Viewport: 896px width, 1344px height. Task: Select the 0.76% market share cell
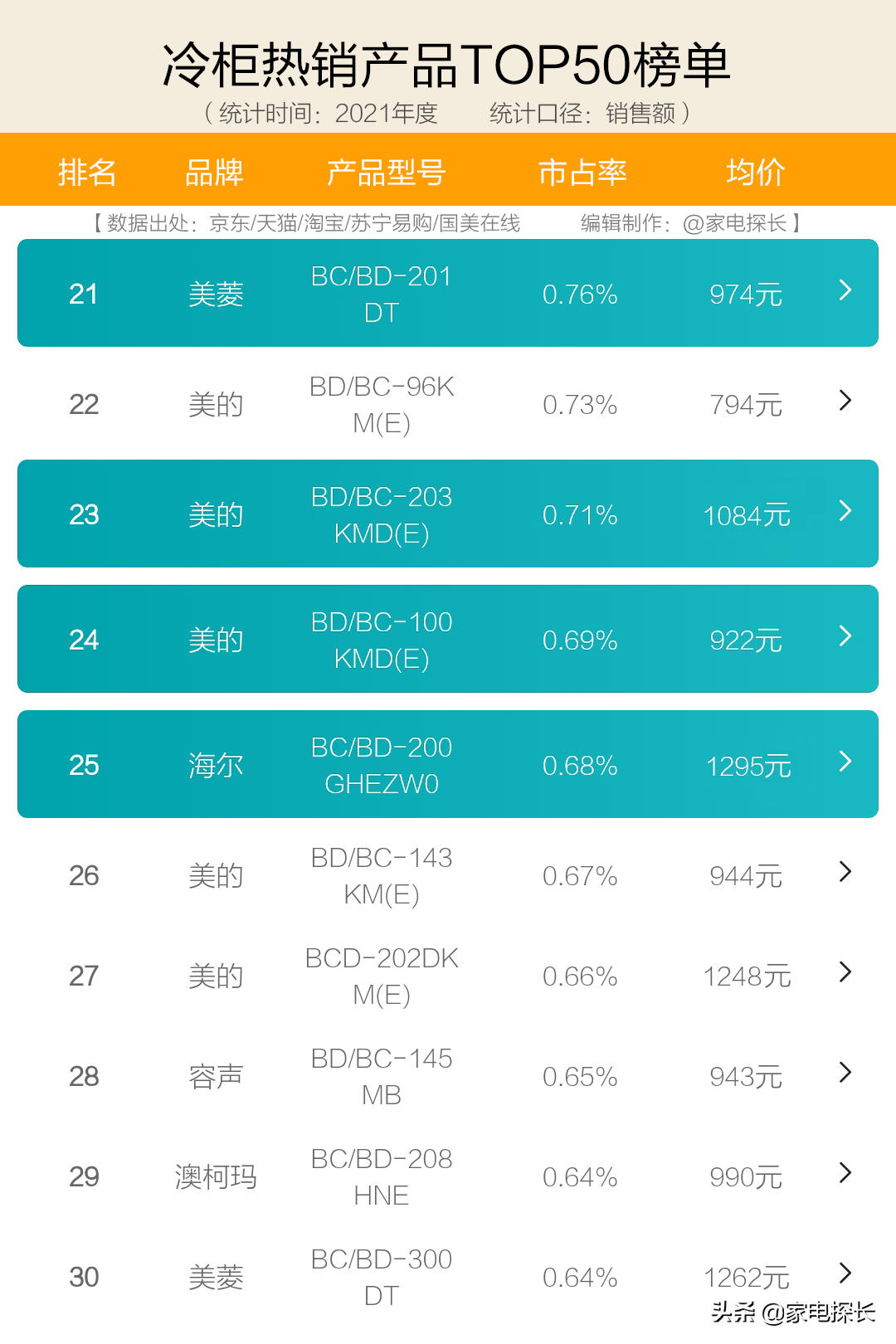pyautogui.click(x=580, y=295)
